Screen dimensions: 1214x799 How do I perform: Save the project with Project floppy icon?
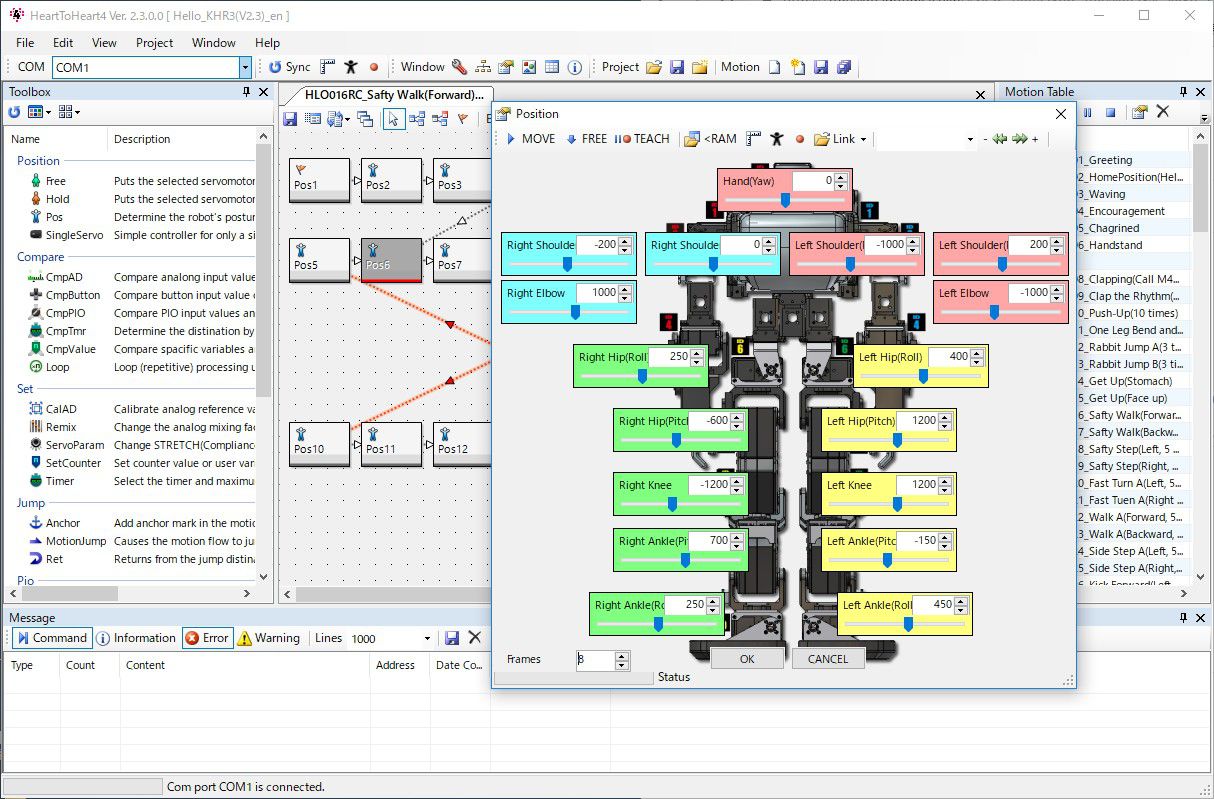coord(677,67)
